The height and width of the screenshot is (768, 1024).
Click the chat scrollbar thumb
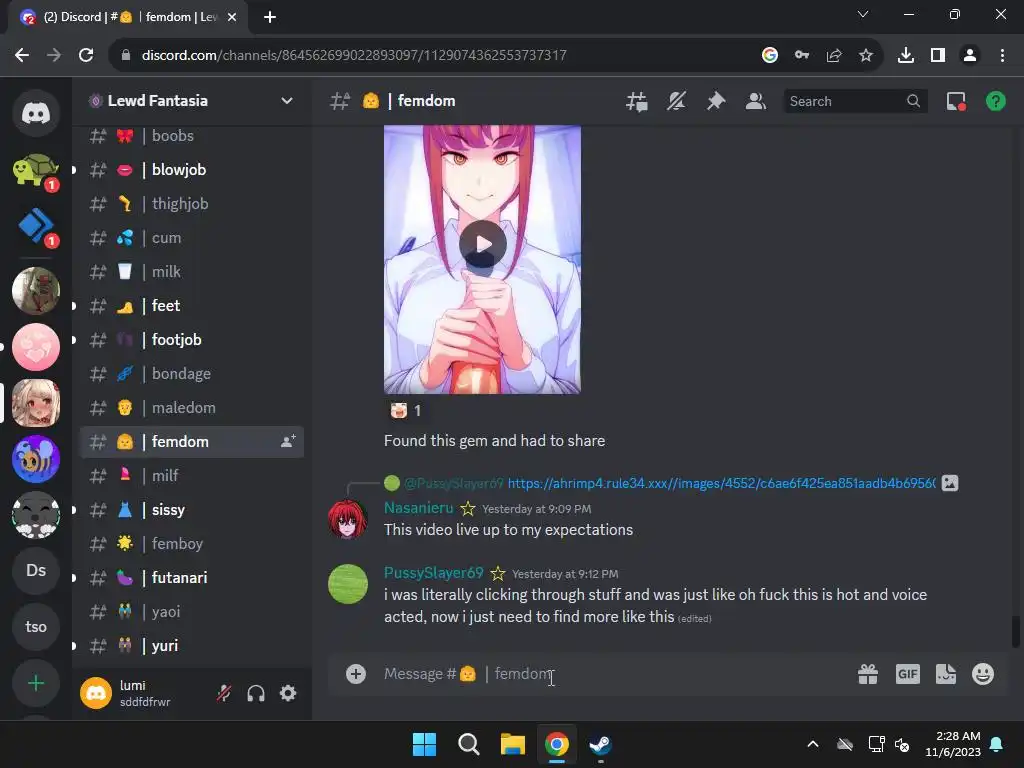tap(1016, 632)
